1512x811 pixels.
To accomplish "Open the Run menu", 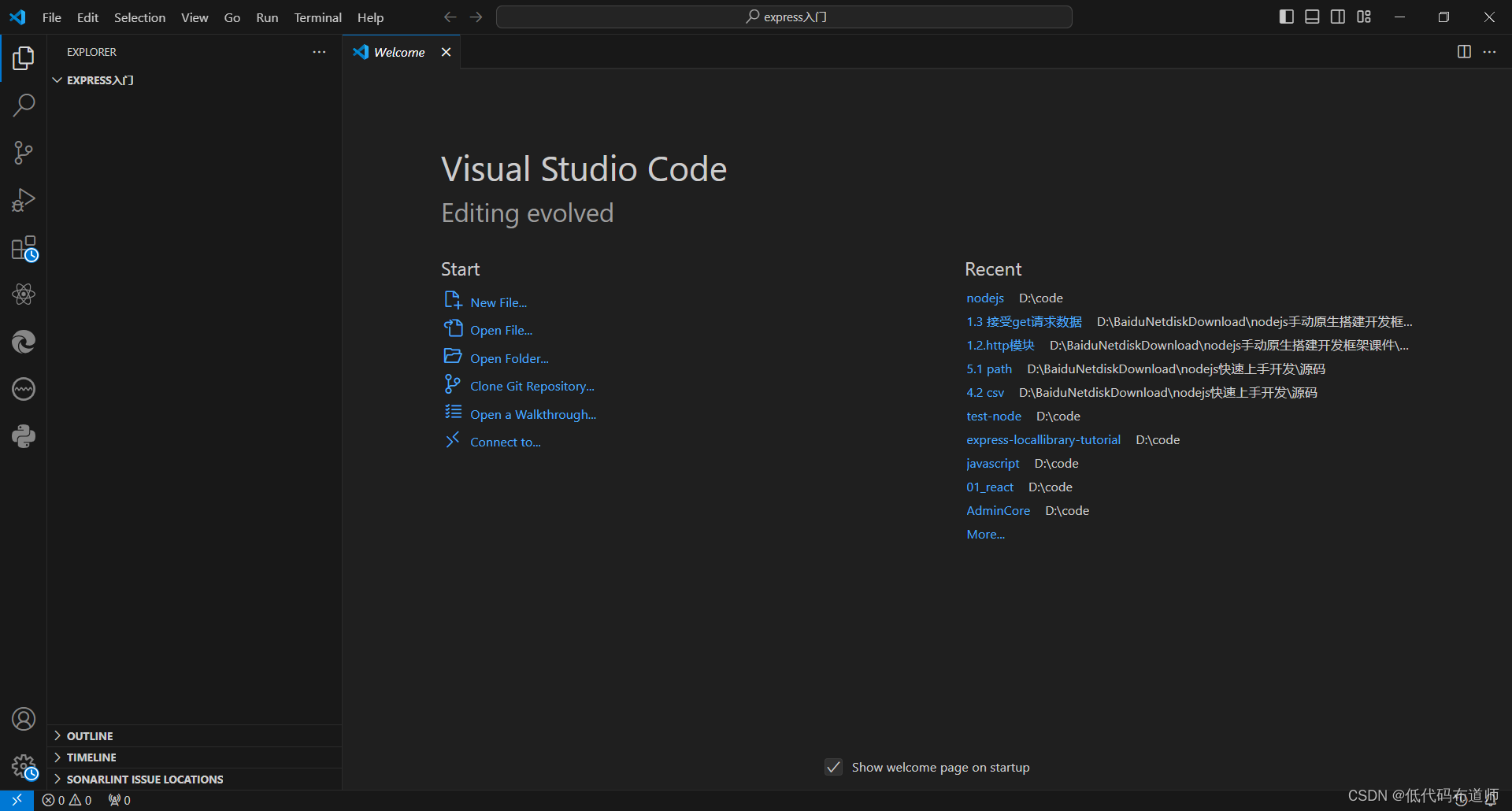I will point(267,17).
